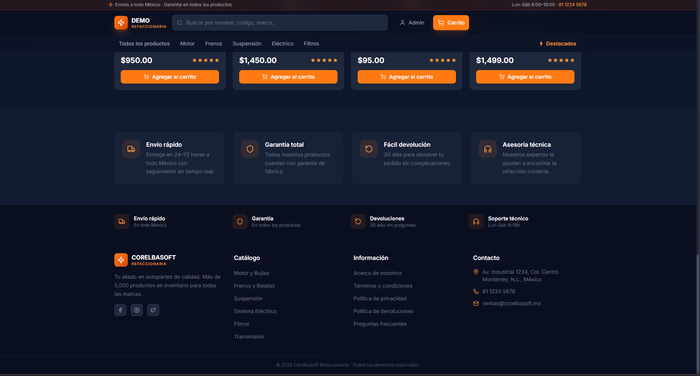Open Sistema Eléctrico catalog link

[x=255, y=311]
